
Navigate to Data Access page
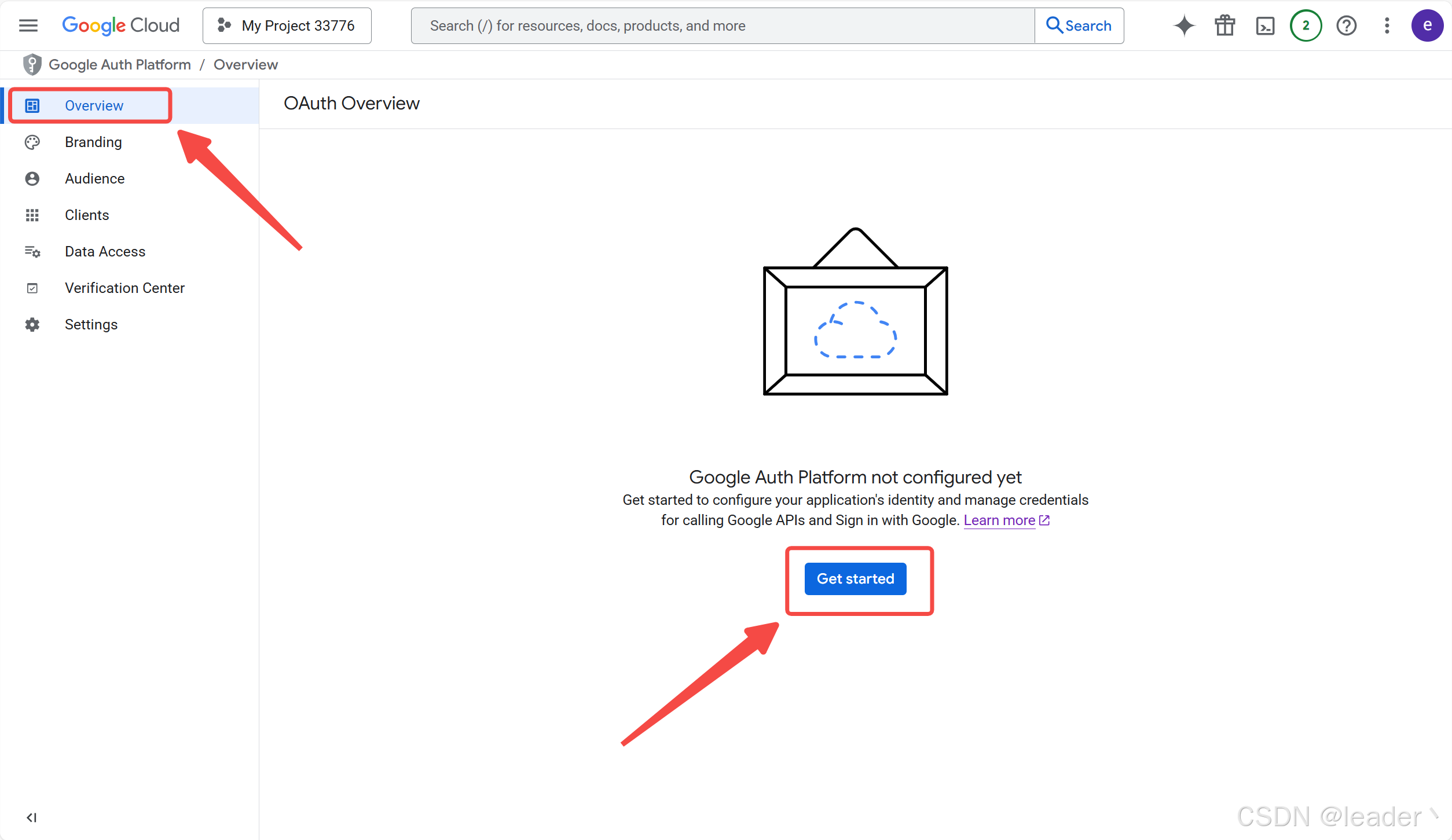[105, 251]
